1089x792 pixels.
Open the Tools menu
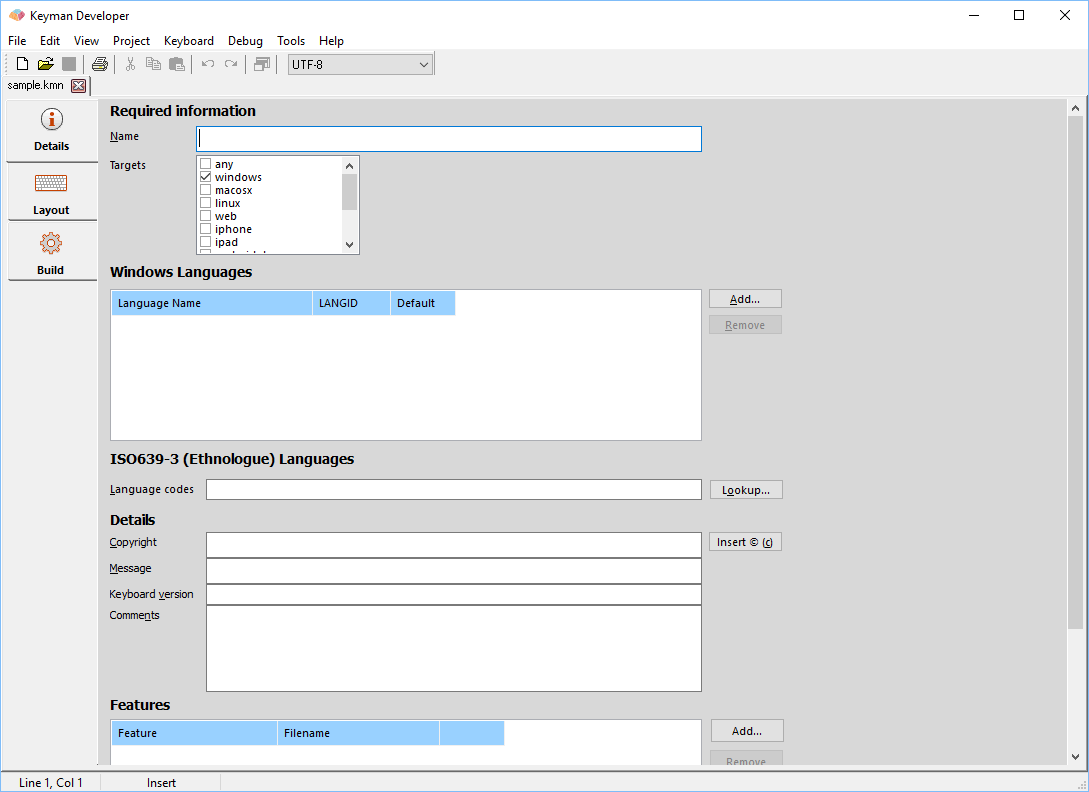point(291,41)
